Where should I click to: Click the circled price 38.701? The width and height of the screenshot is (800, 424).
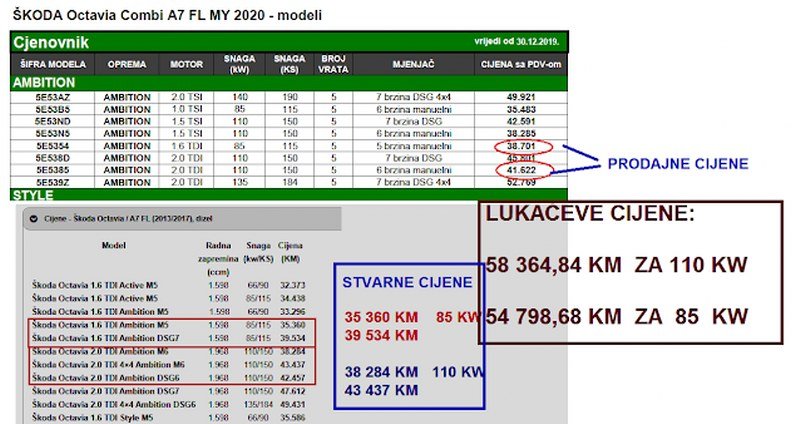pos(519,146)
